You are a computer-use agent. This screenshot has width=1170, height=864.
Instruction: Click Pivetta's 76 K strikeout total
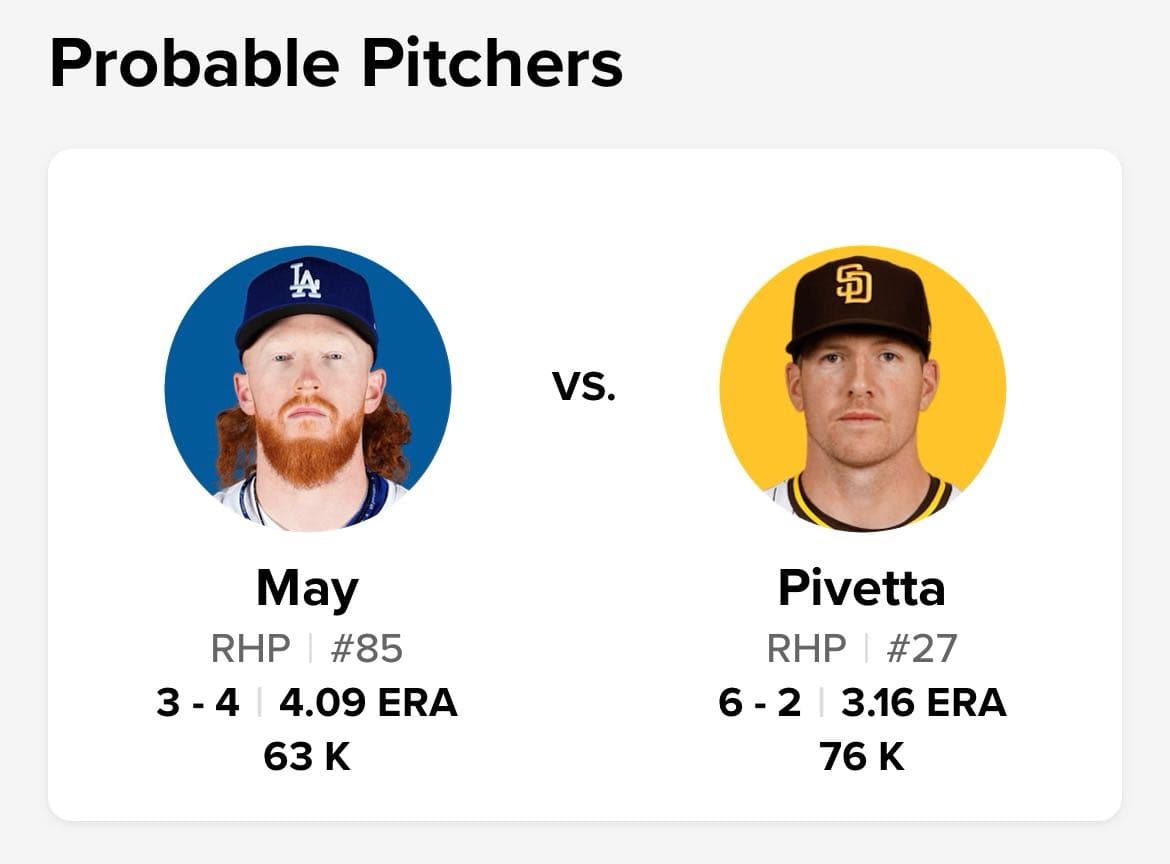click(x=862, y=756)
